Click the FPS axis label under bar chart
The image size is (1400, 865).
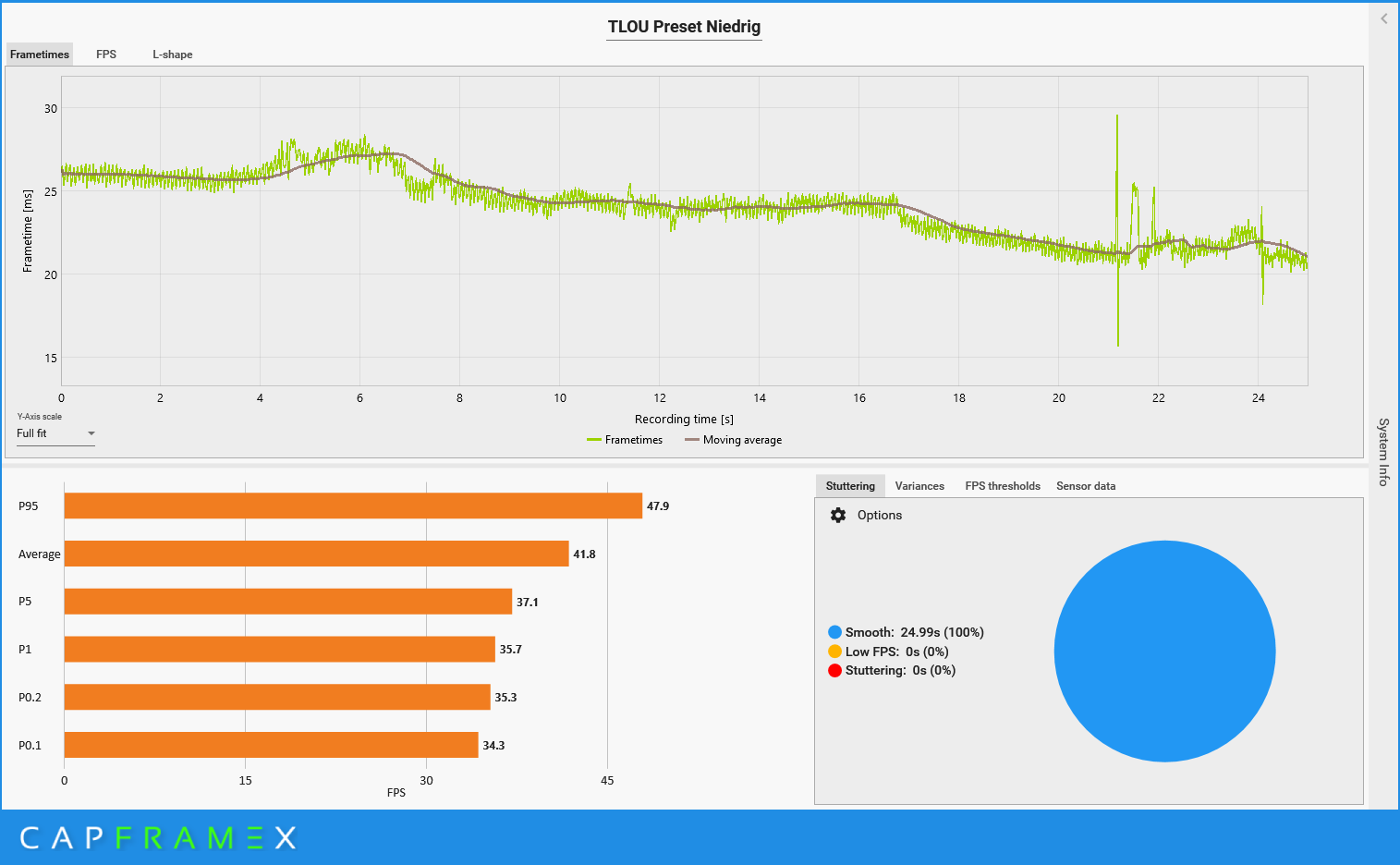396,793
